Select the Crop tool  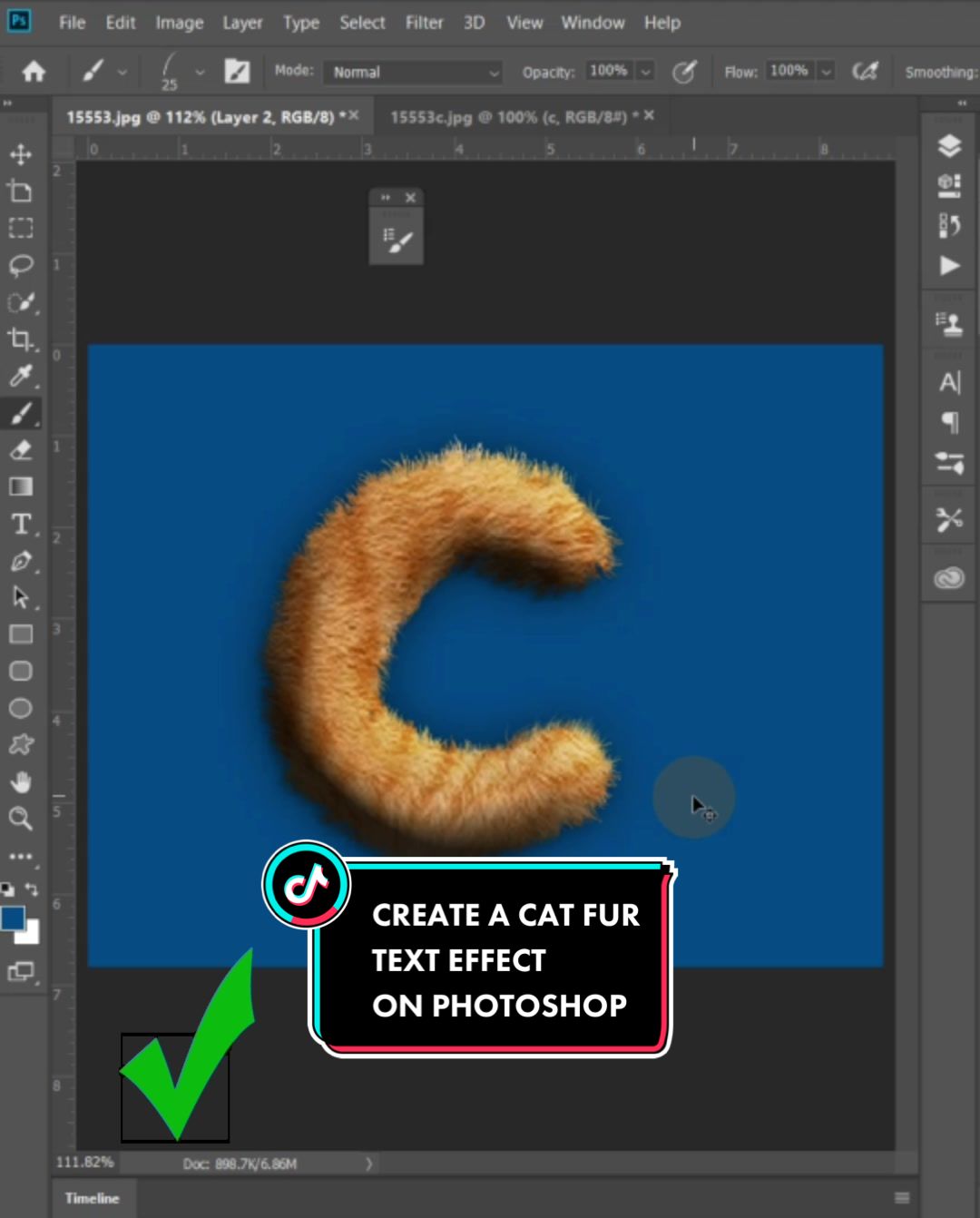(x=21, y=339)
